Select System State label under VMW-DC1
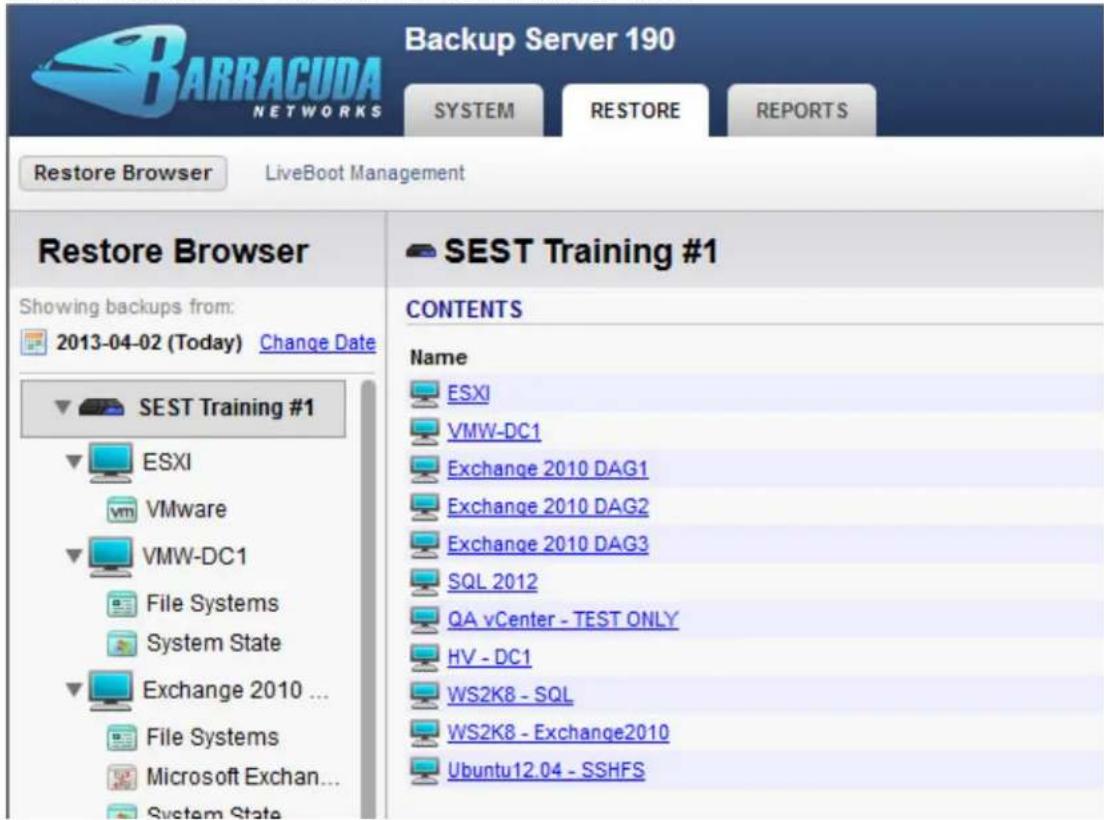Viewport: 1104px width, 820px height. point(214,643)
